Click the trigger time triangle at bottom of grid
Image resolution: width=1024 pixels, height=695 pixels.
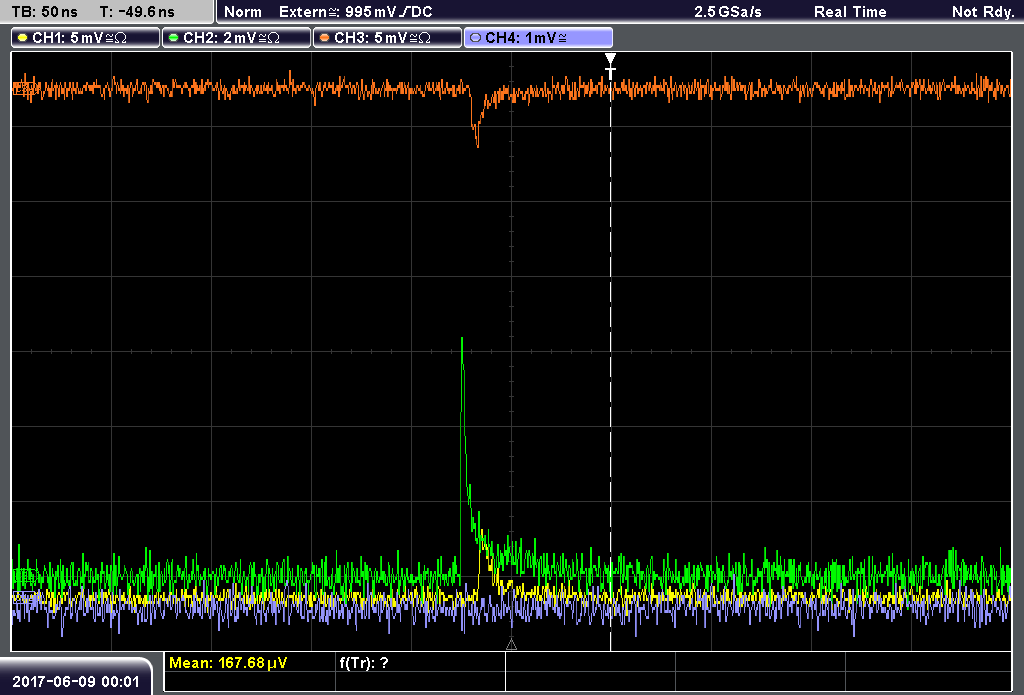click(x=511, y=645)
